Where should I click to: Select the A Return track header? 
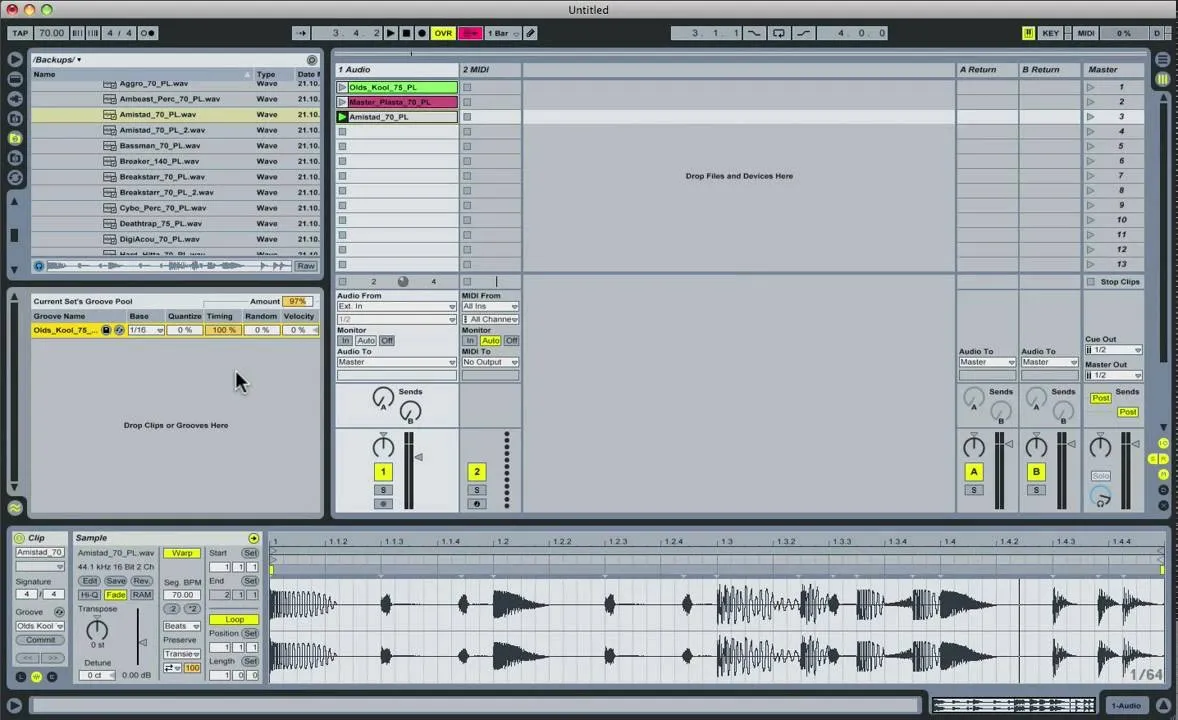(x=986, y=69)
